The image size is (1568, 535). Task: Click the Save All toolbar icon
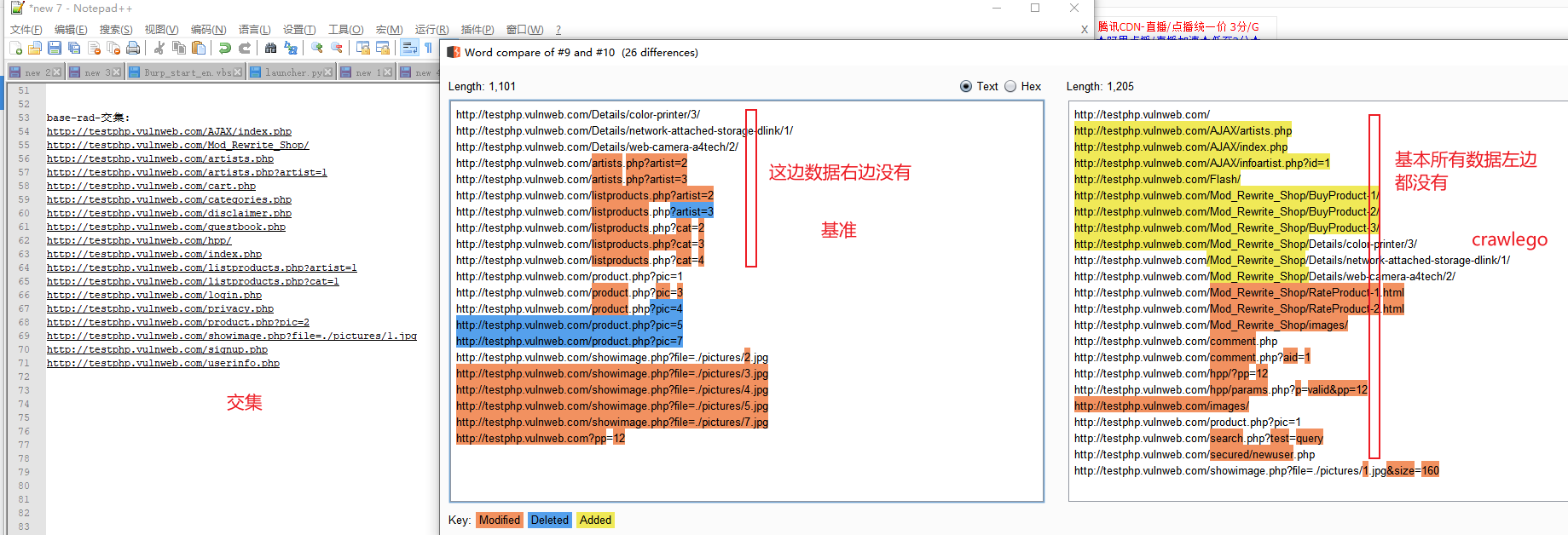pyautogui.click(x=74, y=48)
